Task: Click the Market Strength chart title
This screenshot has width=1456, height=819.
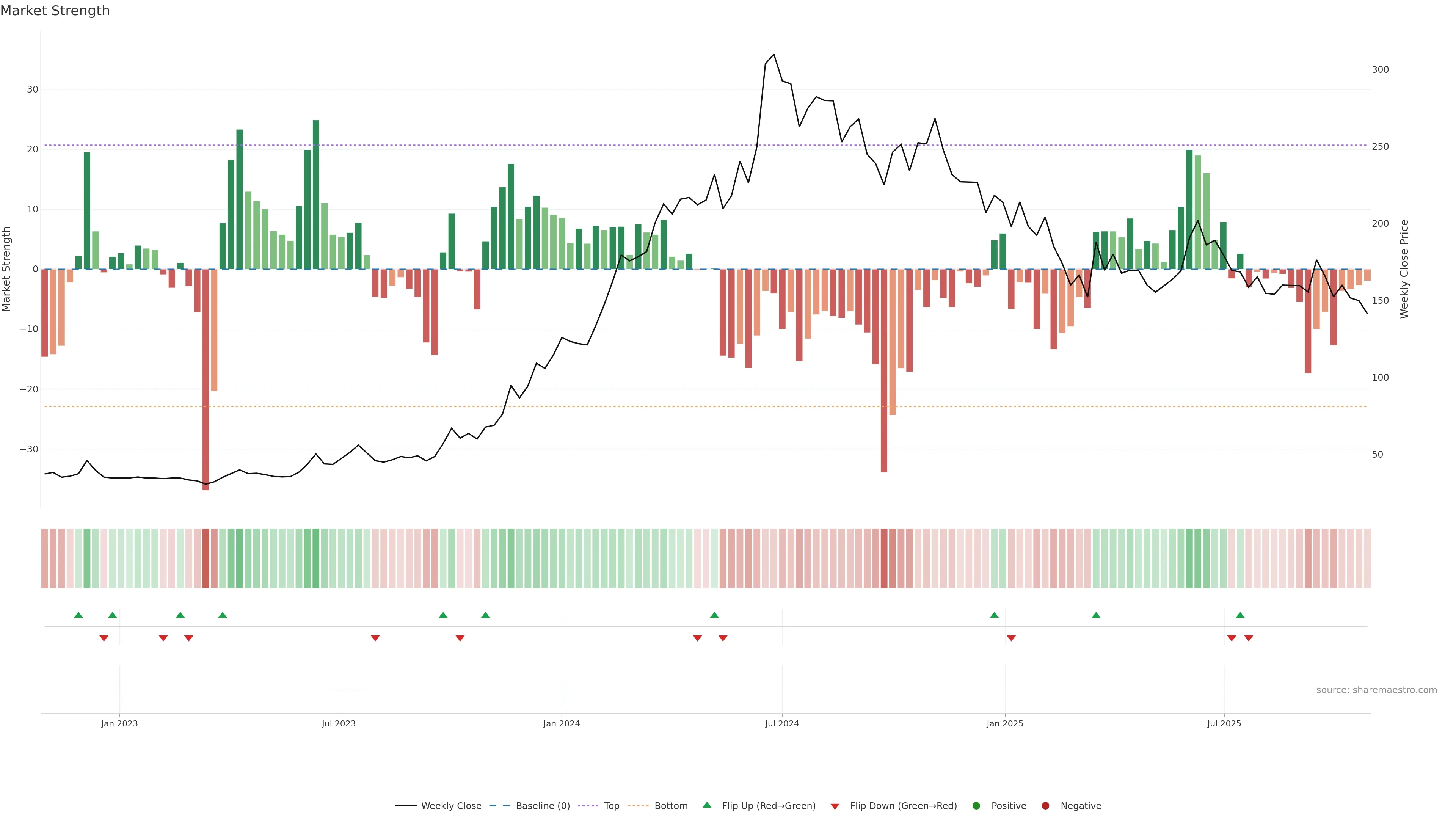Action: point(55,11)
